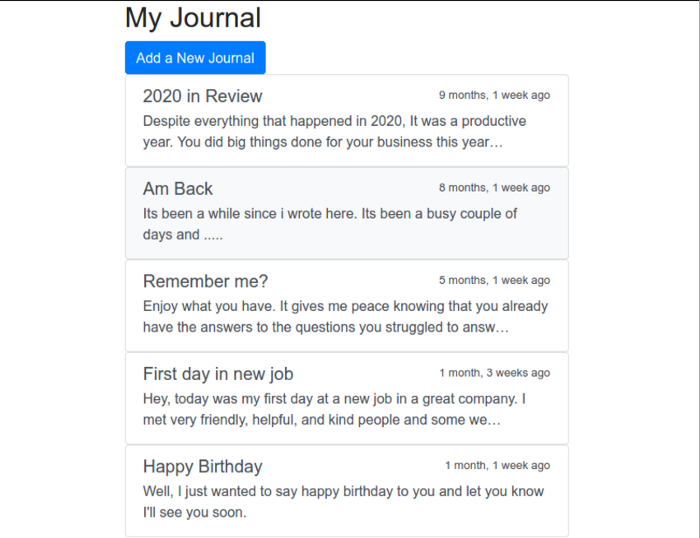
Task: Open the First day in new job entry
Action: point(347,398)
